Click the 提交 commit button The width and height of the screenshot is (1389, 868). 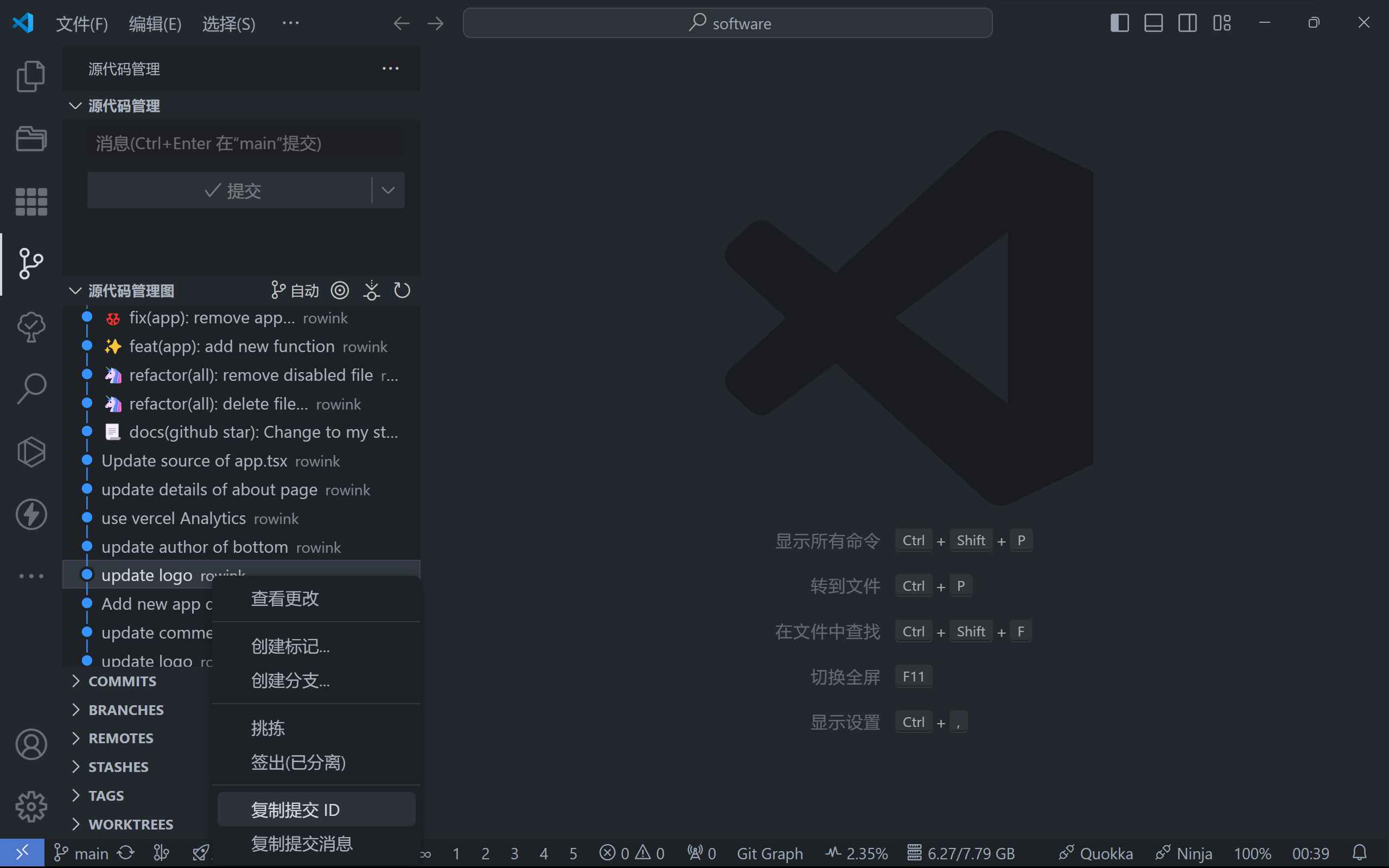coord(230,190)
